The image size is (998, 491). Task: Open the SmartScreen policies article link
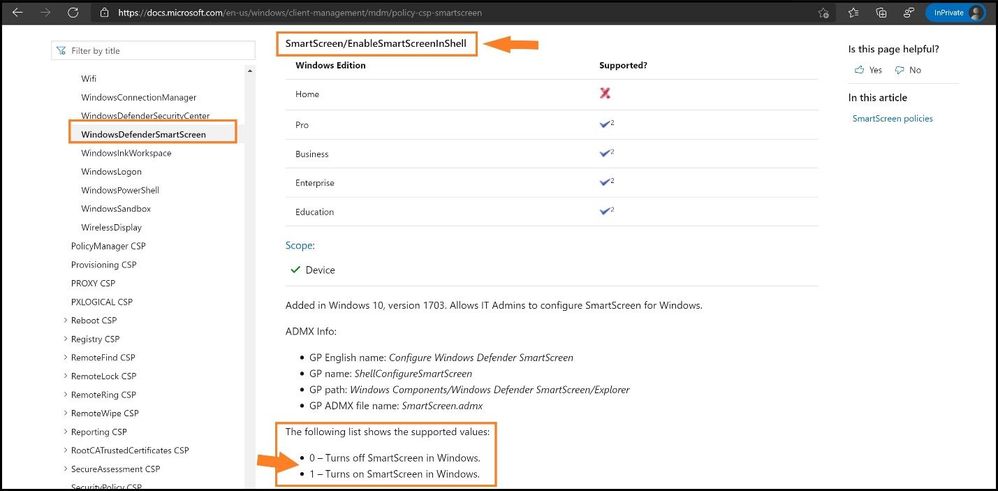(892, 118)
